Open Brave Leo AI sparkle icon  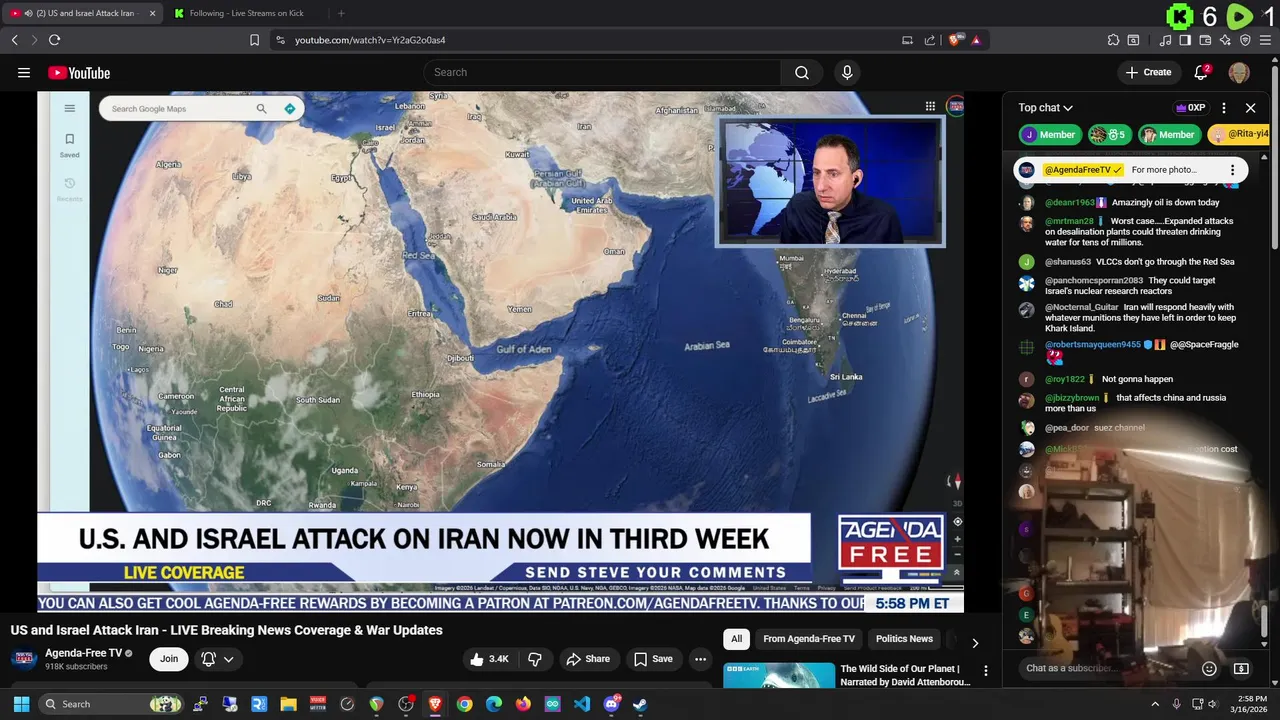(x=1225, y=40)
